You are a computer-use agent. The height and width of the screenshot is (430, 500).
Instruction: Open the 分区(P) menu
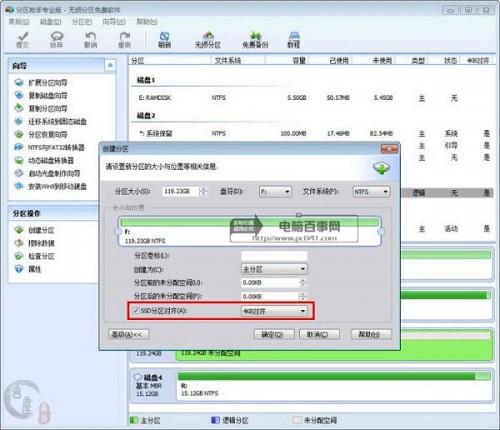(82, 22)
